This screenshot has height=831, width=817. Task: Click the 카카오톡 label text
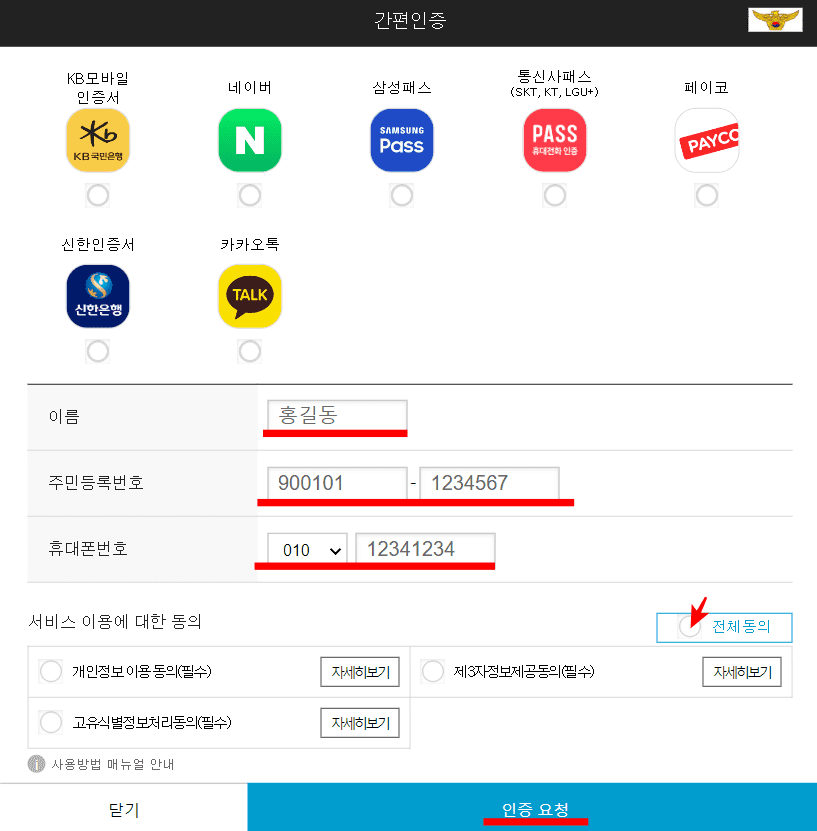(x=250, y=244)
